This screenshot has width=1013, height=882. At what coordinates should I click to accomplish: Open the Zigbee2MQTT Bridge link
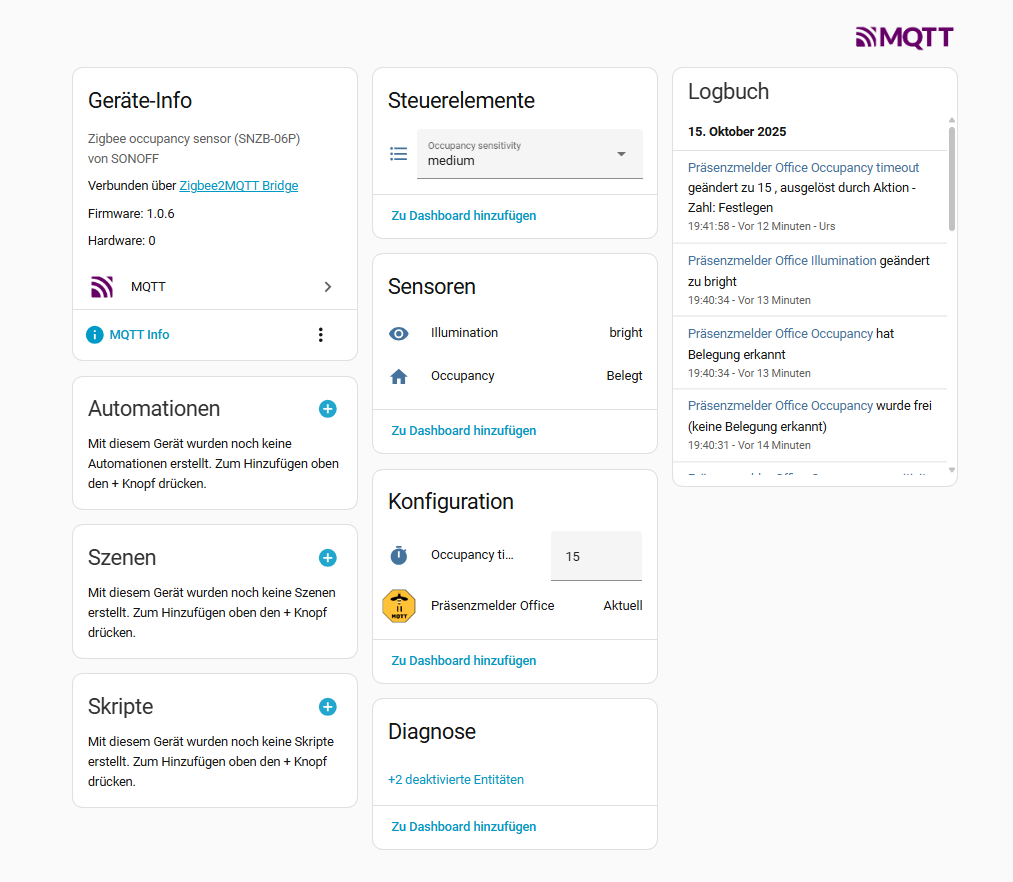point(239,185)
